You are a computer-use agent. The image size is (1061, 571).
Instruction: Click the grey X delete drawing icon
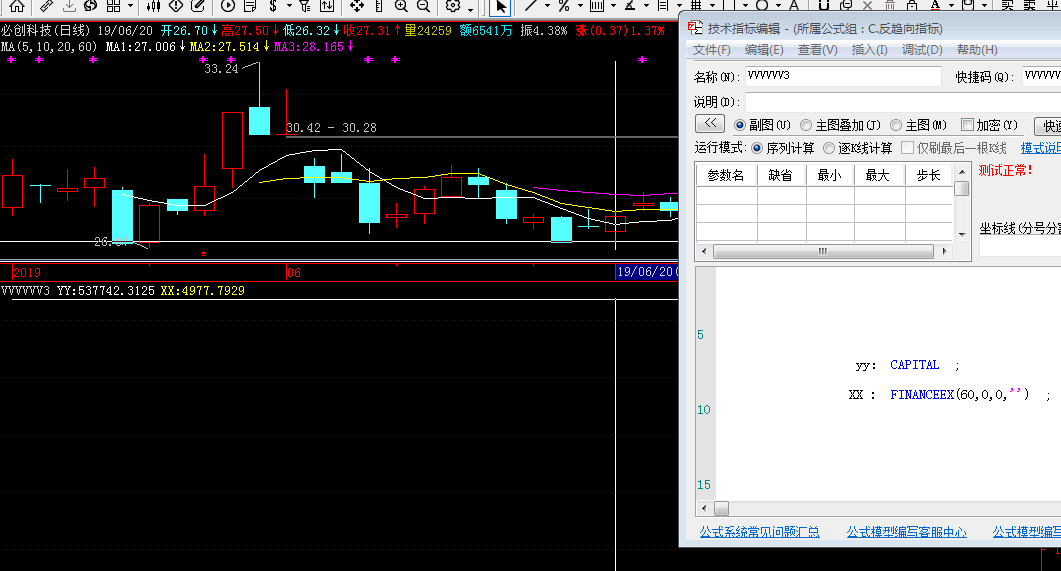867,5
